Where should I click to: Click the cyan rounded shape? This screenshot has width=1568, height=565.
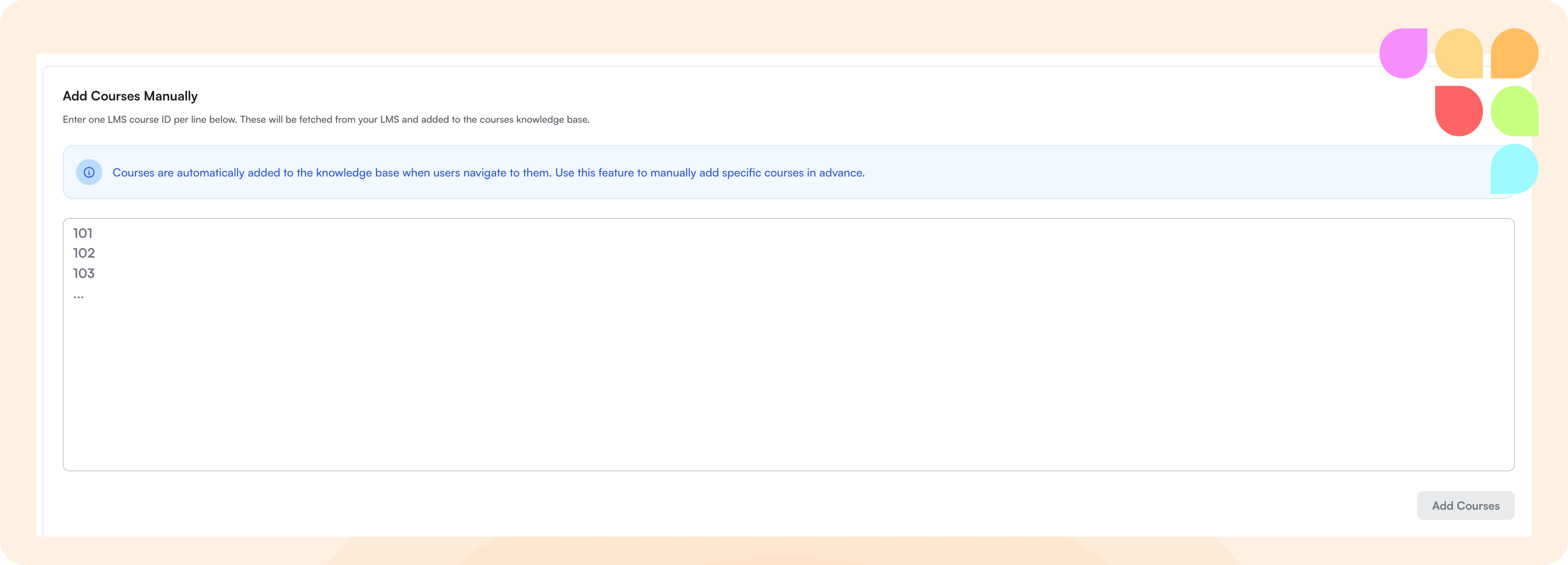click(x=1514, y=169)
